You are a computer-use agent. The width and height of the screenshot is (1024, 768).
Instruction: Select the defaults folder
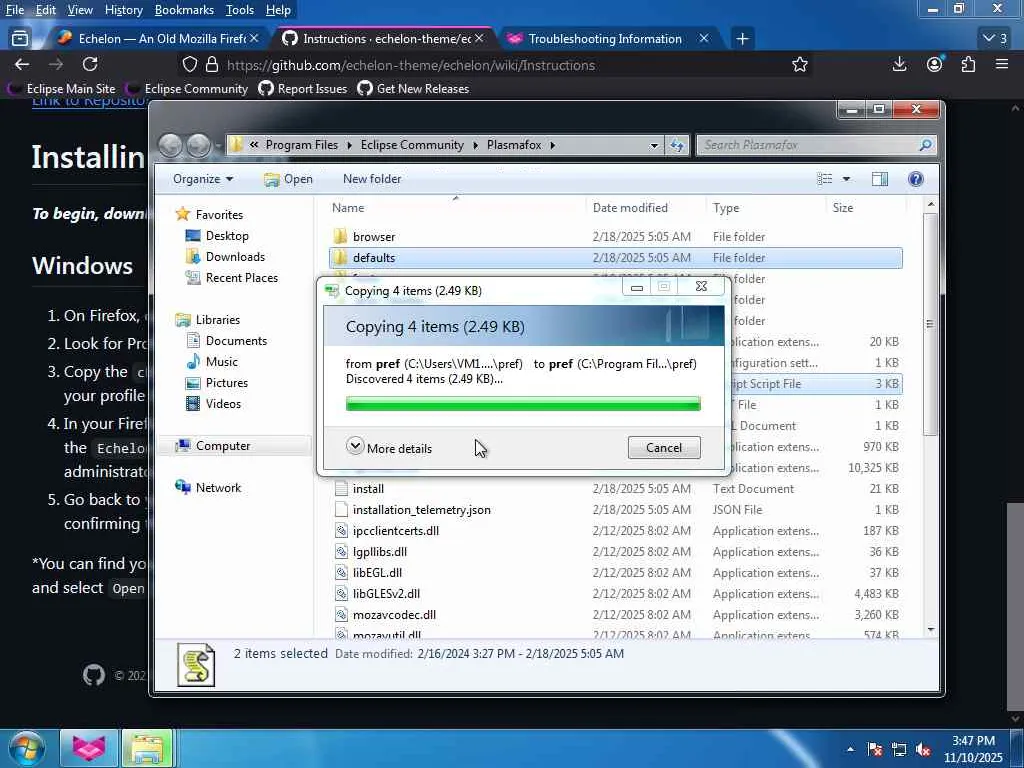(x=615, y=258)
